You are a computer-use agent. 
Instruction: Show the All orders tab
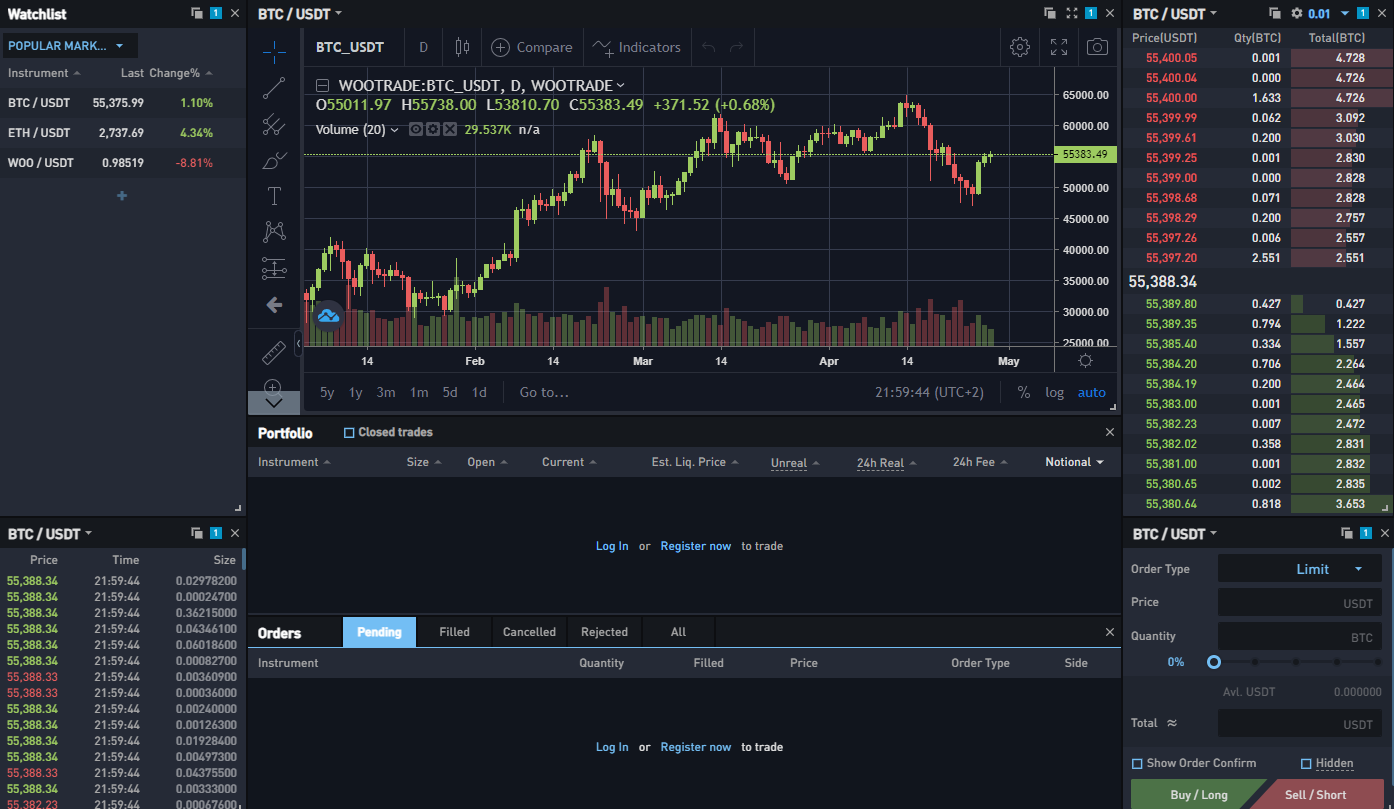pyautogui.click(x=678, y=632)
